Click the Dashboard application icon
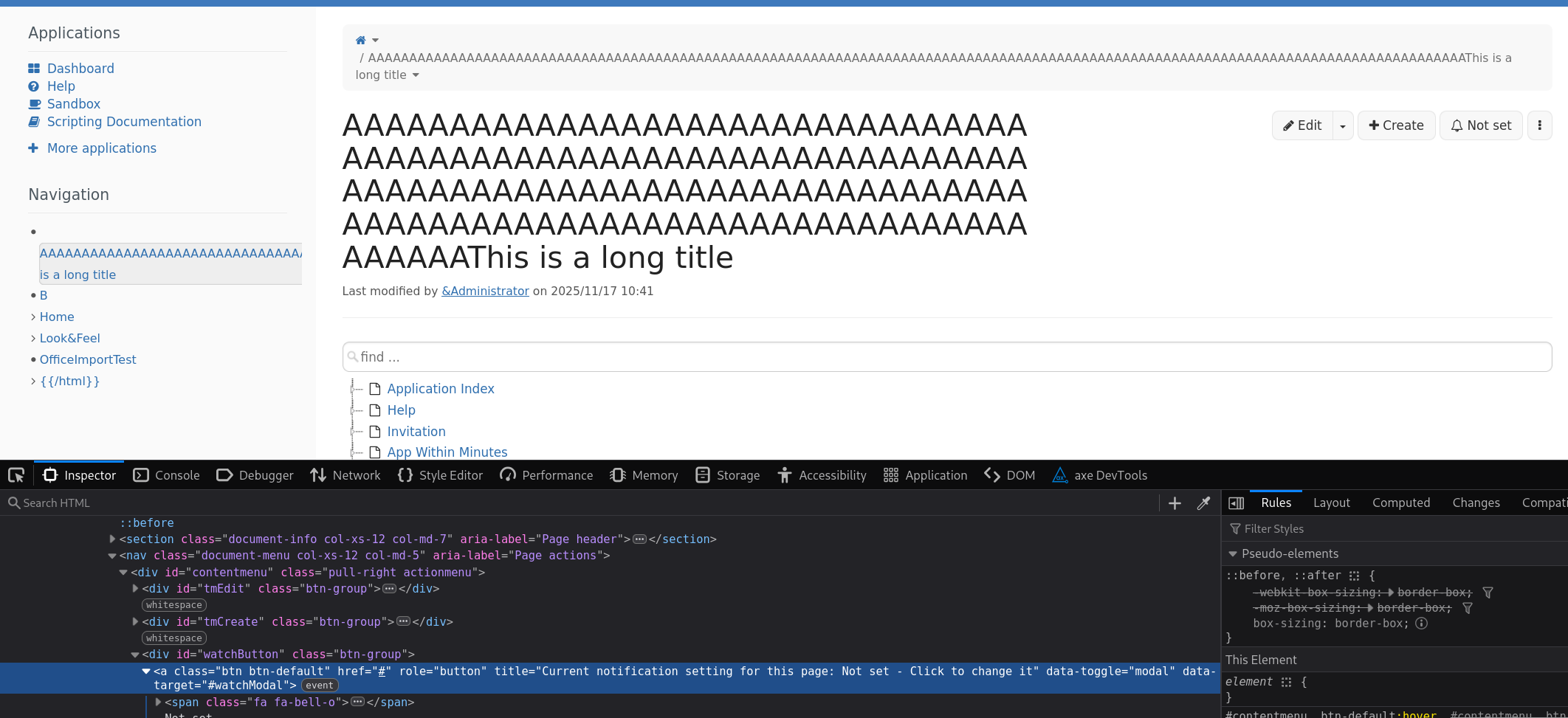Screen dimensions: 1568x718 34,69
